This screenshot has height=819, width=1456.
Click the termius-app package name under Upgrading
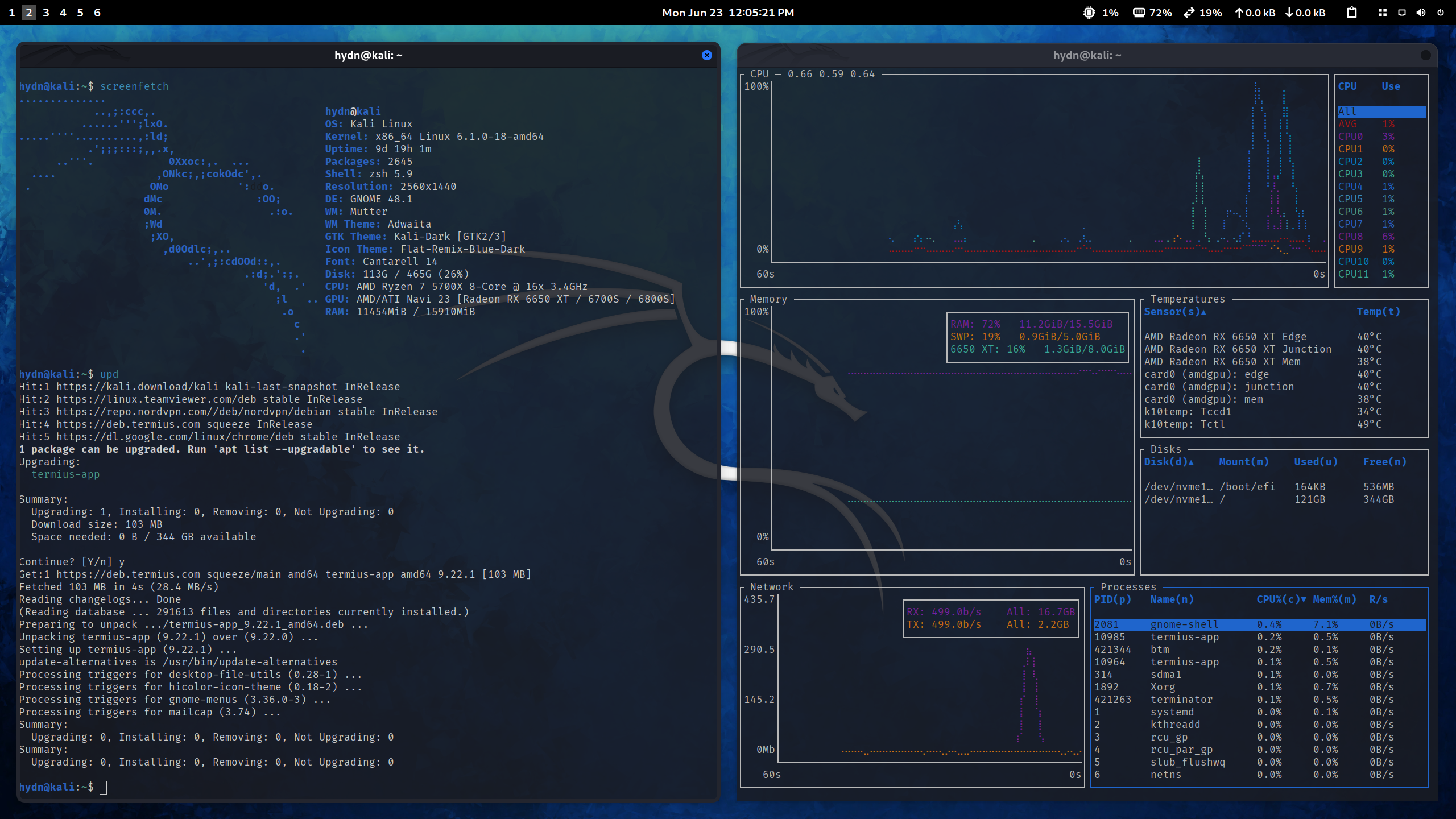coord(65,474)
